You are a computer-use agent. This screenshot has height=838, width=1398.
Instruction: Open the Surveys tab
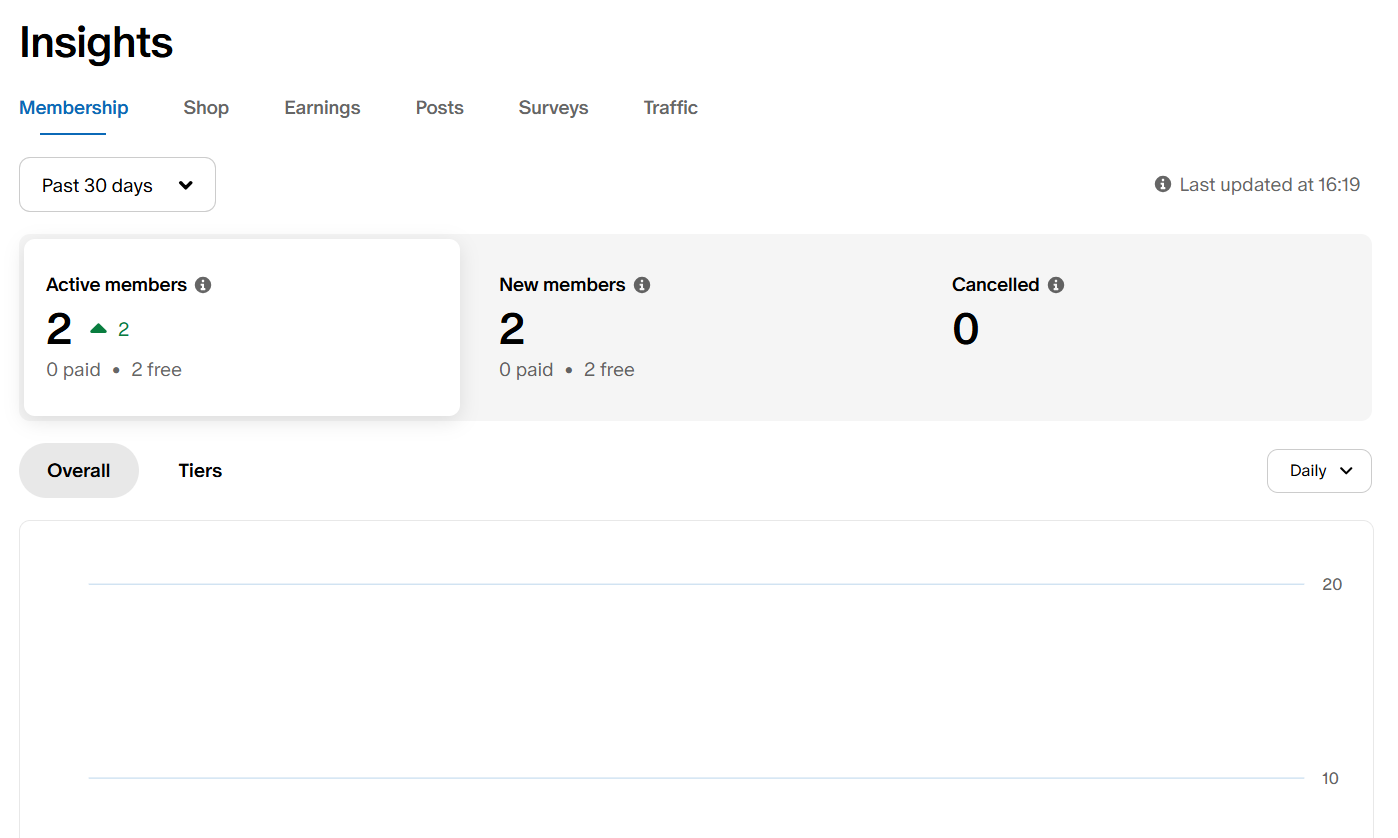(553, 108)
